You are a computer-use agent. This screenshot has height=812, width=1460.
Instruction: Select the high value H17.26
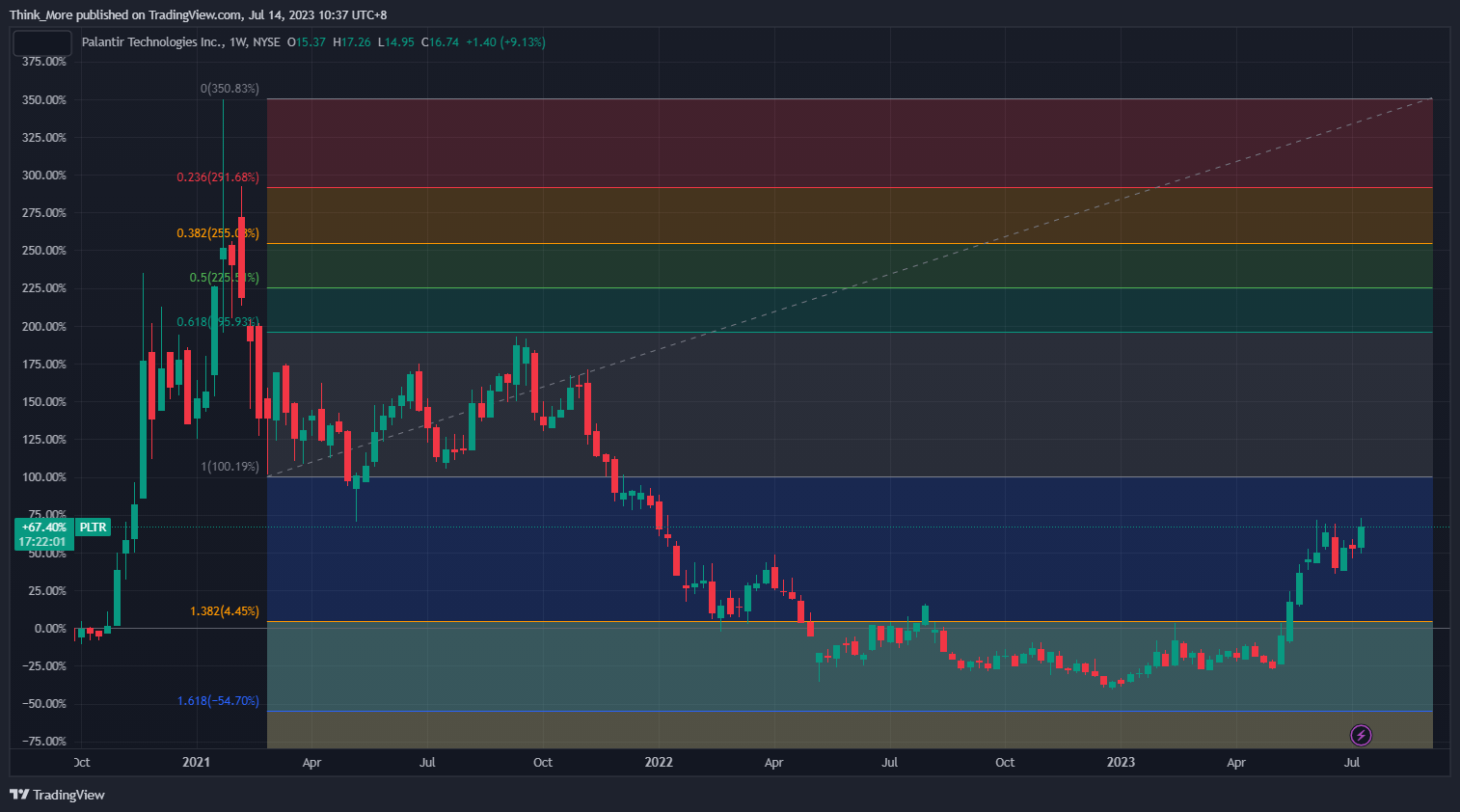352,42
